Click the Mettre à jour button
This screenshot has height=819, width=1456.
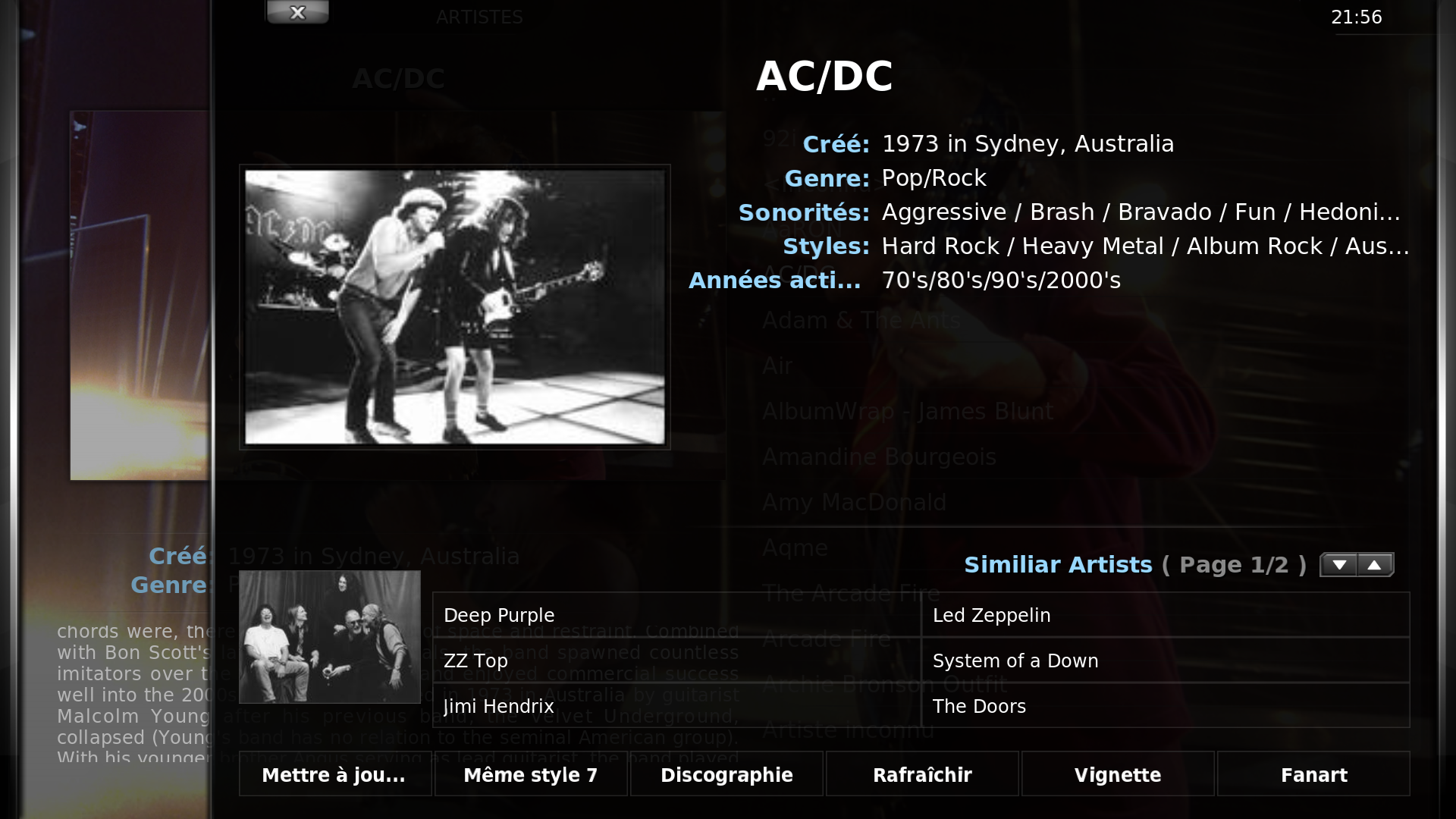pyautogui.click(x=335, y=774)
